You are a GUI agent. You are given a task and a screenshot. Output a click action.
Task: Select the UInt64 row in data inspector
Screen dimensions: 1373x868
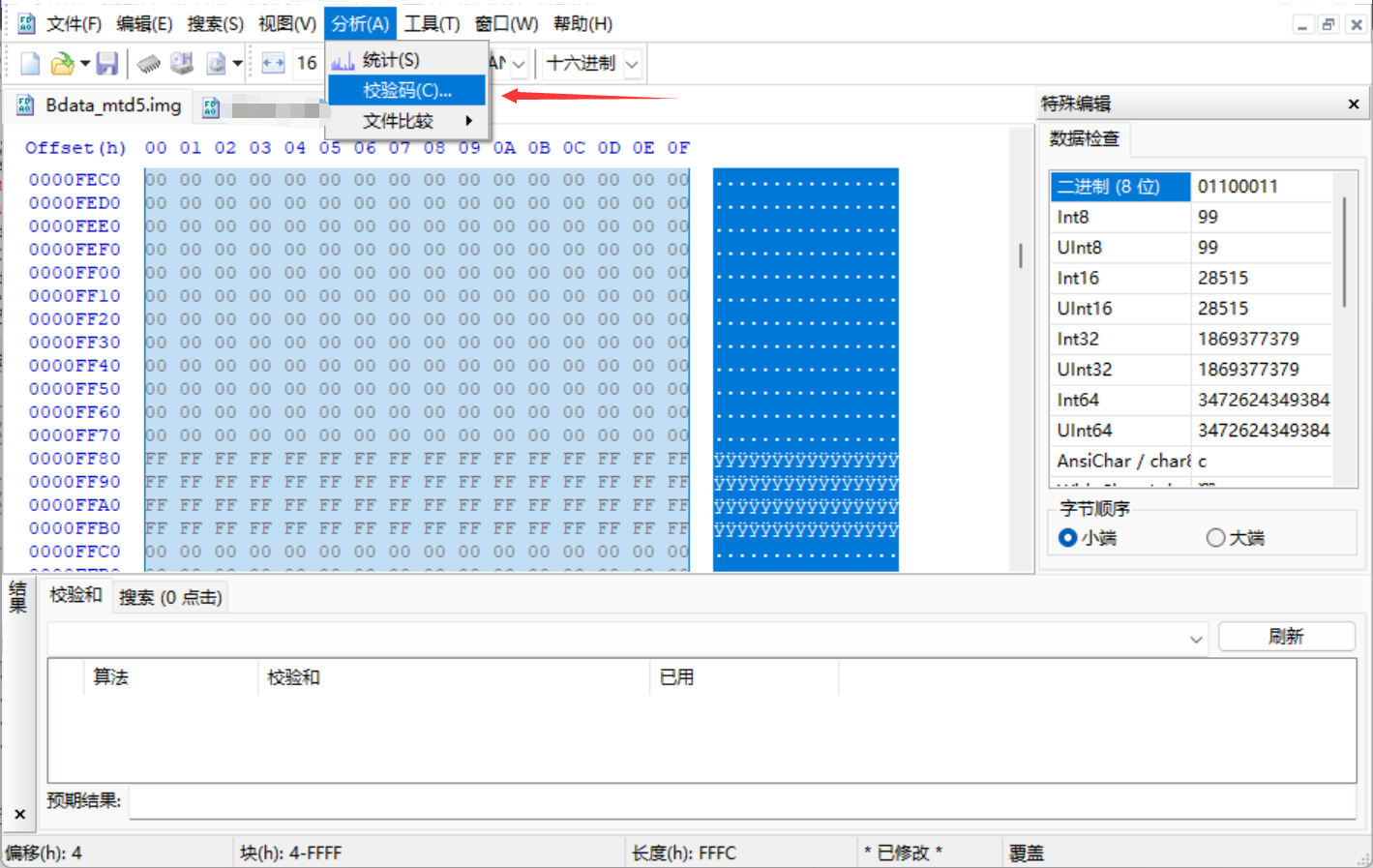pos(1190,431)
